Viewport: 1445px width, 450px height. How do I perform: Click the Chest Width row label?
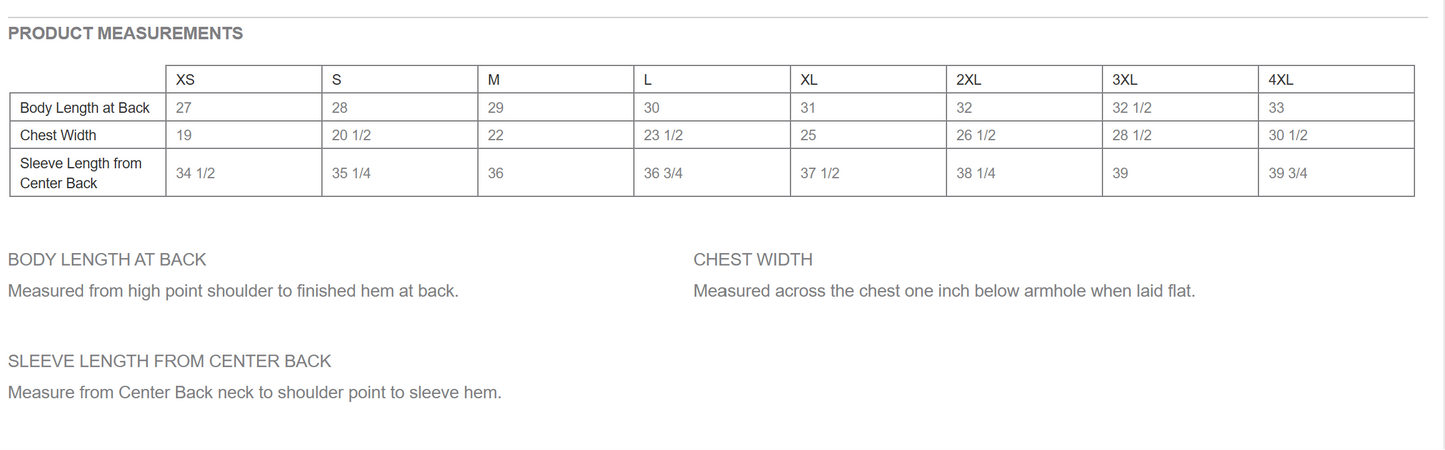click(x=58, y=135)
